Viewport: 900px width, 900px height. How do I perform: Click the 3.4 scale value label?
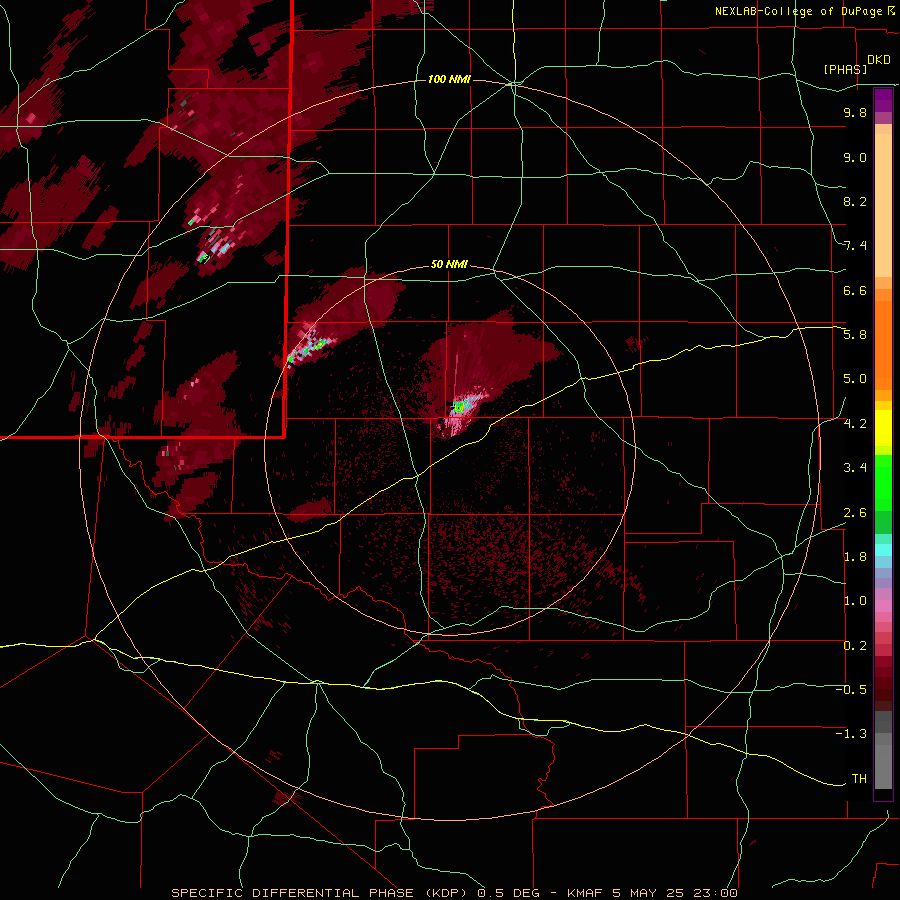click(x=855, y=468)
